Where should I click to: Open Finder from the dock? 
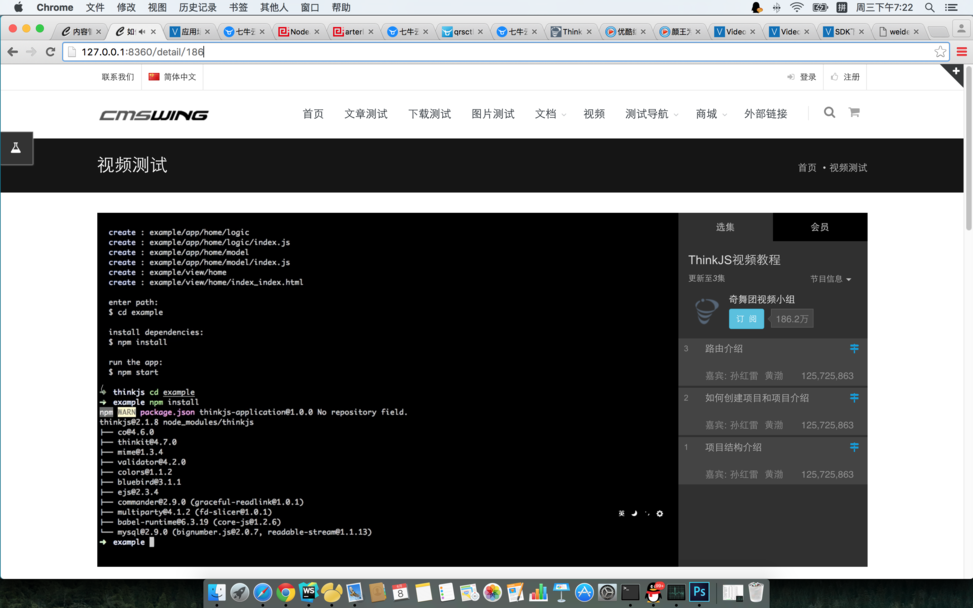pos(217,592)
